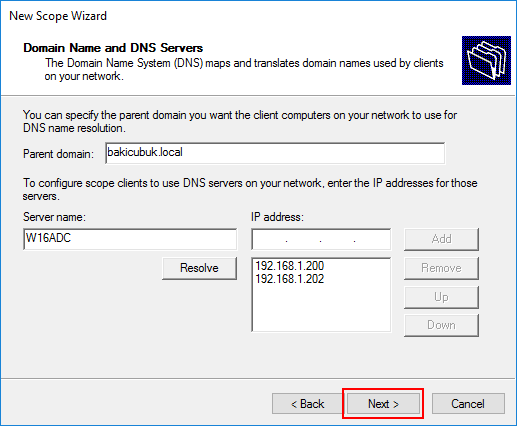This screenshot has width=517, height=426.
Task: Click the Add IP address button
Action: 441,239
